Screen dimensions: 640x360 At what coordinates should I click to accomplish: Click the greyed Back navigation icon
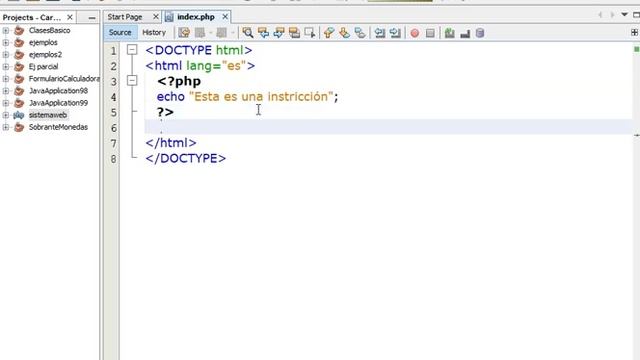(x=200, y=33)
